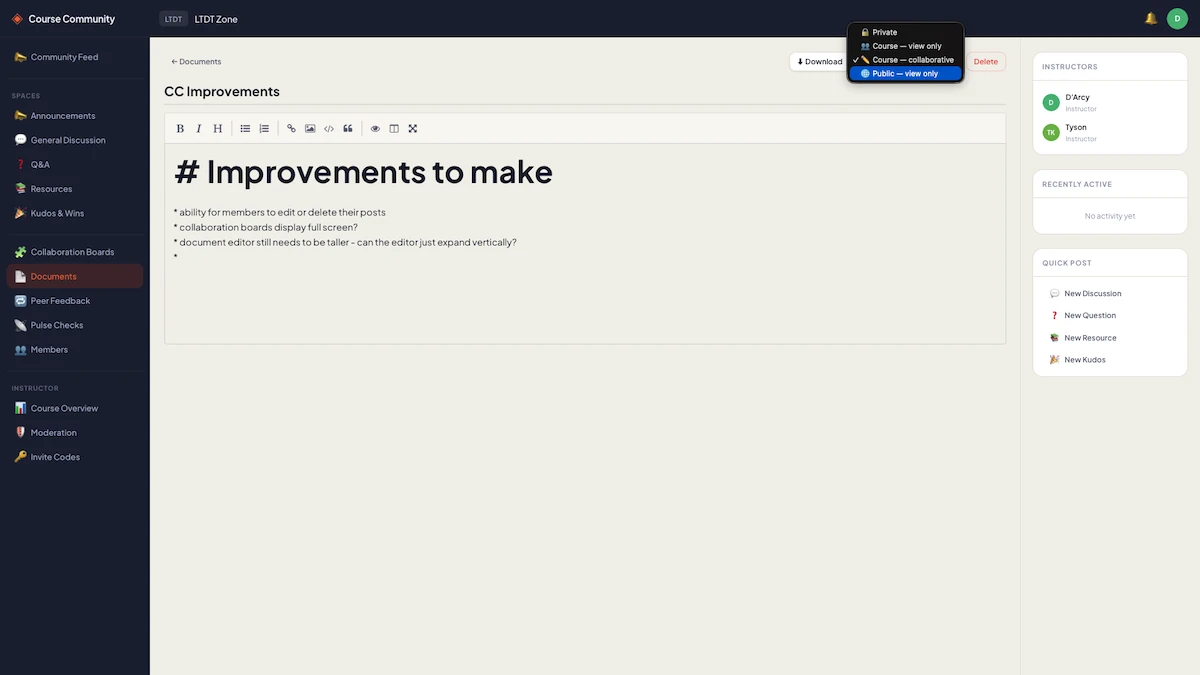Insert a link in the document

291,129
